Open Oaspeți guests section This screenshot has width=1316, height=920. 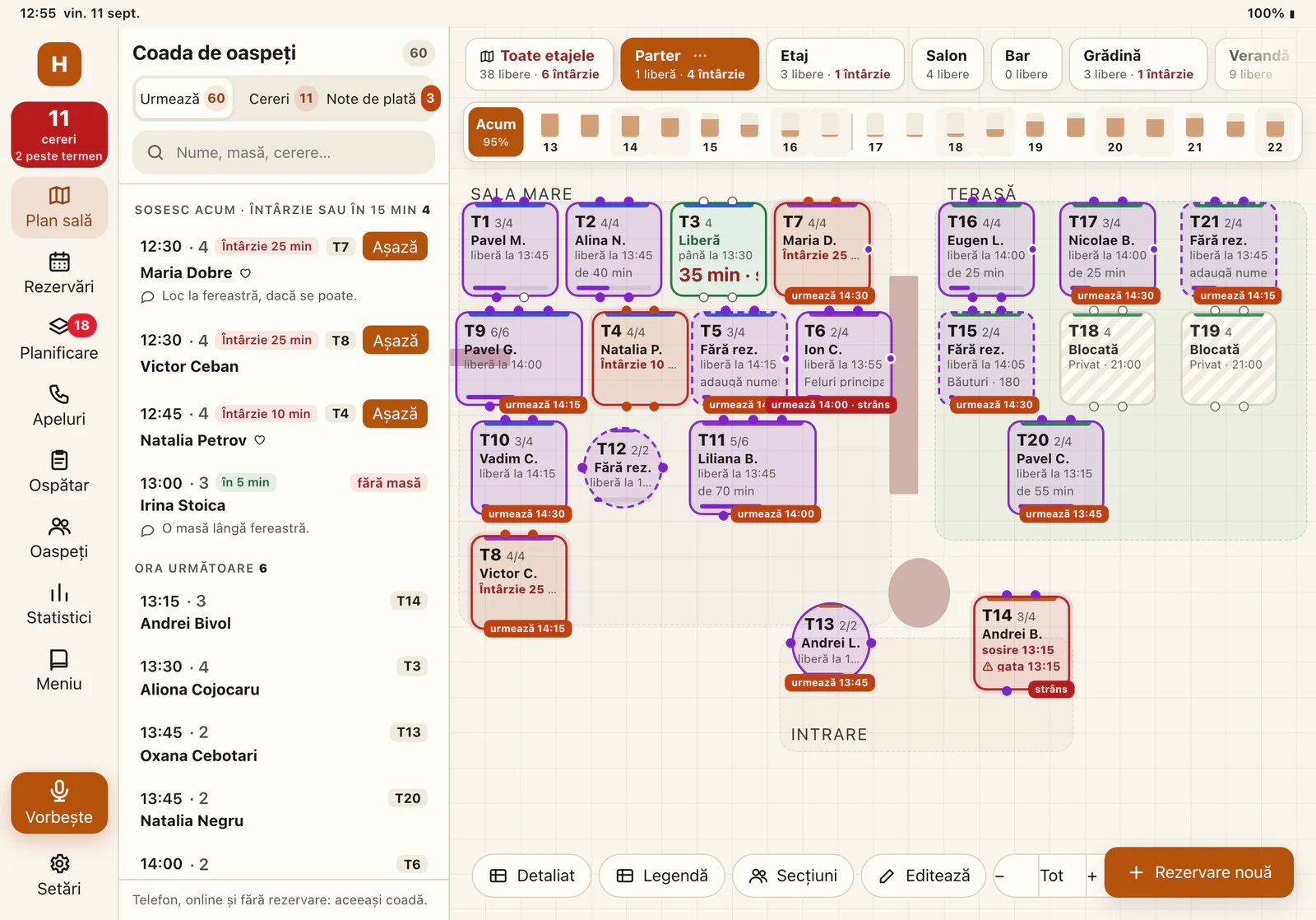[x=59, y=538]
